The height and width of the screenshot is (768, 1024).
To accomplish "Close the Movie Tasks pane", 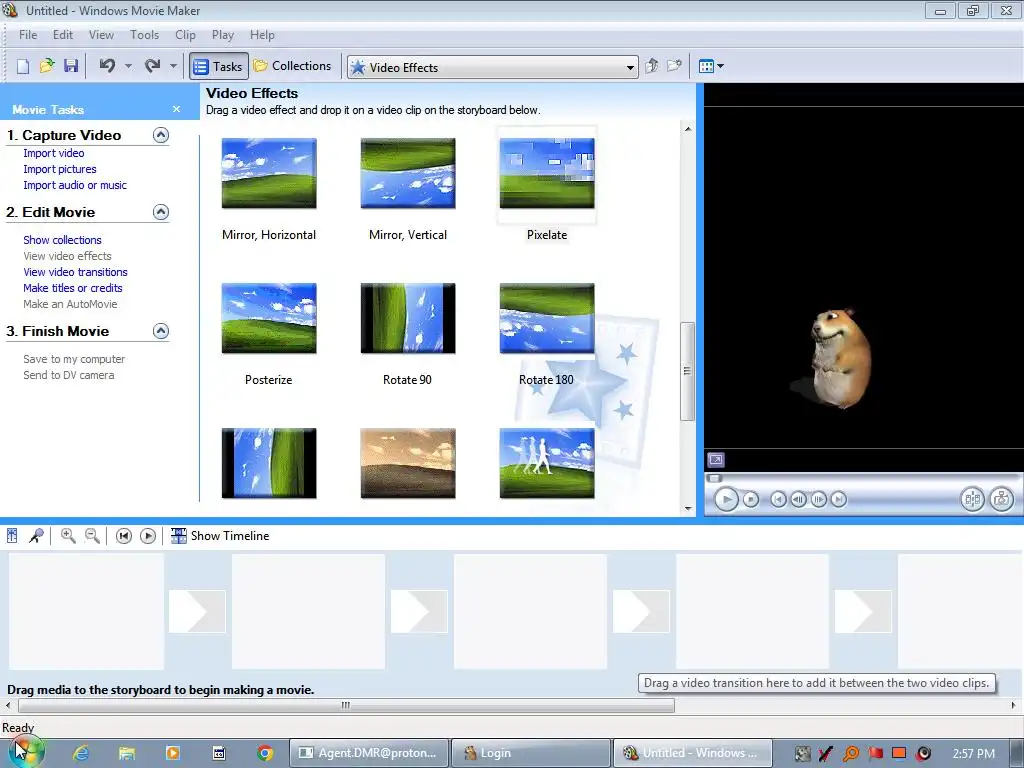I will click(176, 109).
